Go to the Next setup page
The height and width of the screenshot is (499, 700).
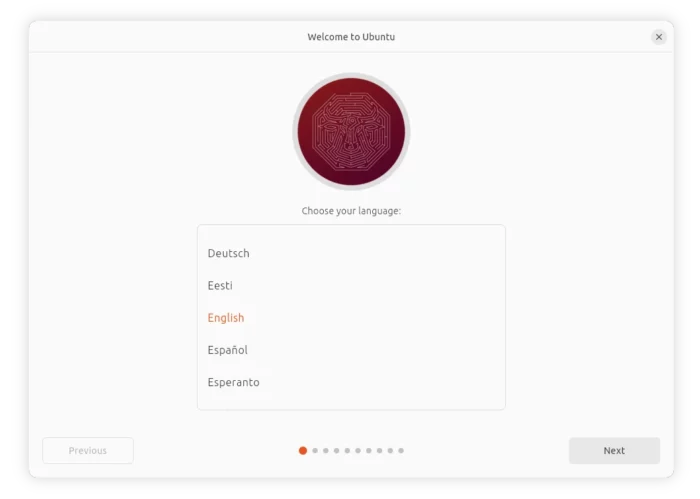[614, 450]
